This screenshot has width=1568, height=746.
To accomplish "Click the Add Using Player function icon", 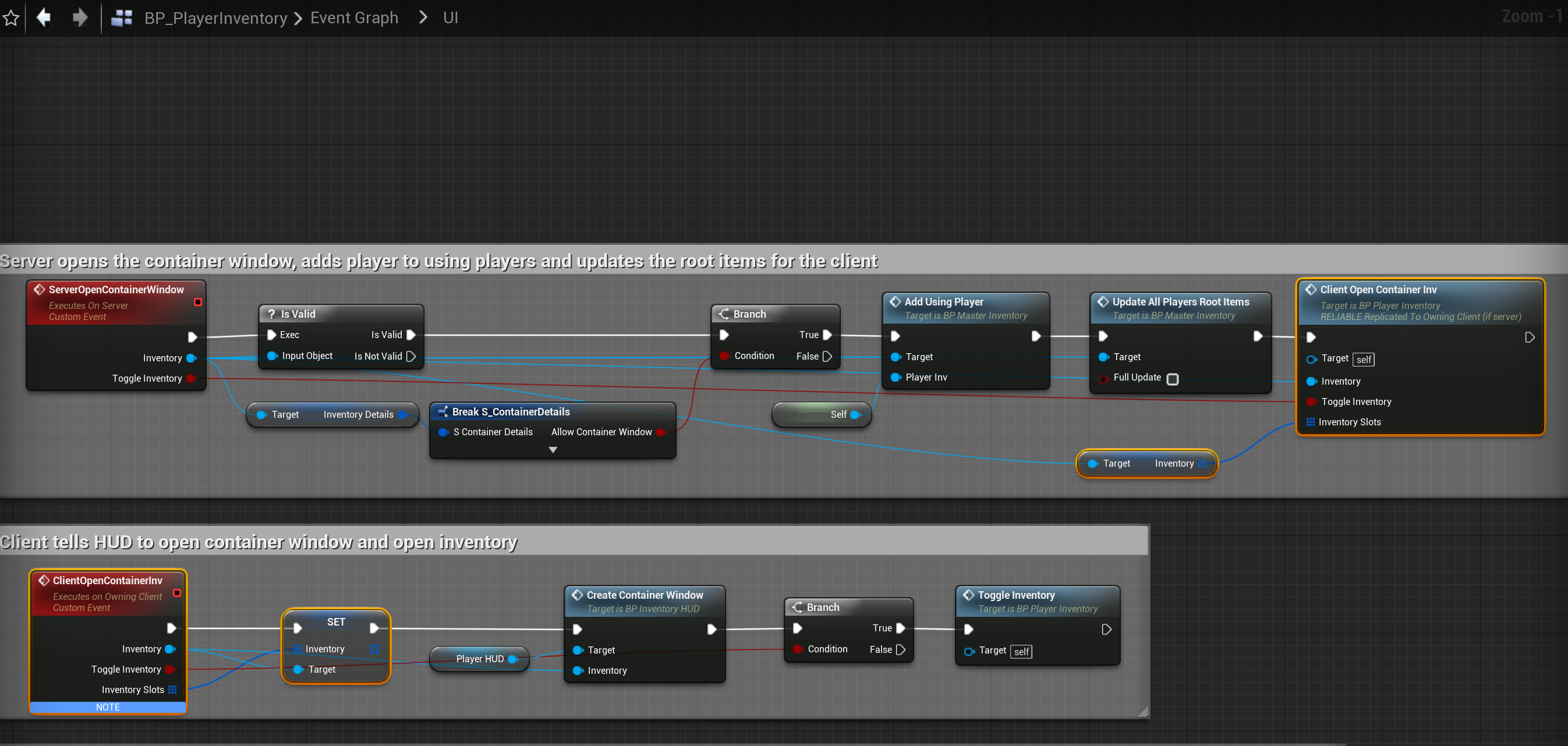I will [x=895, y=302].
